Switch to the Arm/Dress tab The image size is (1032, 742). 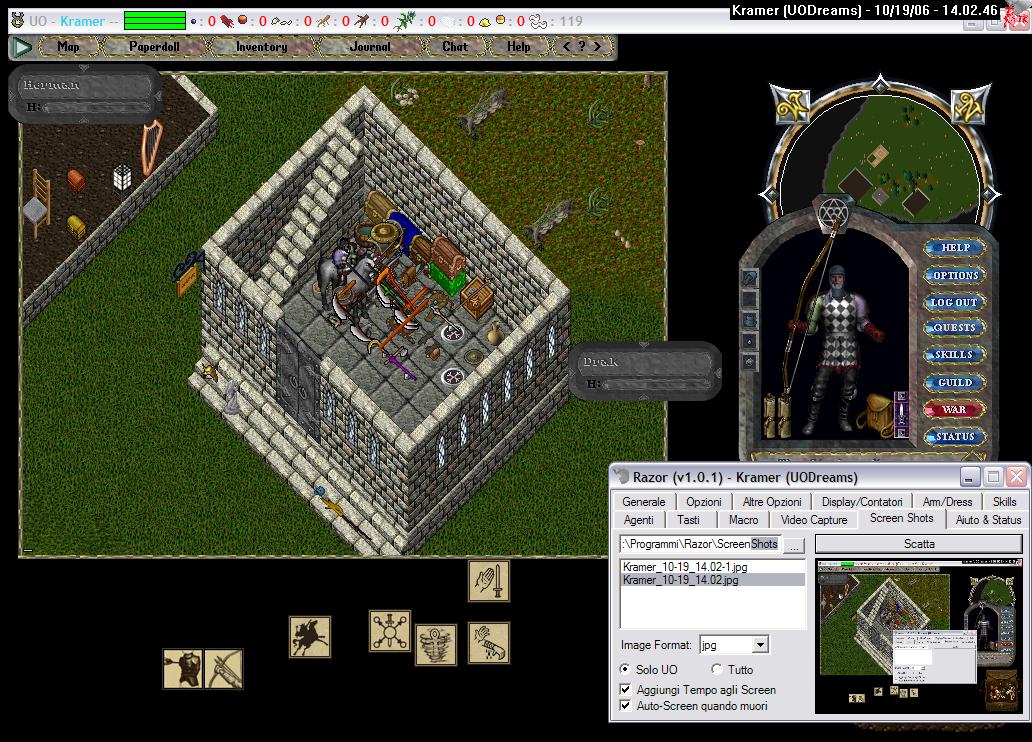click(947, 502)
